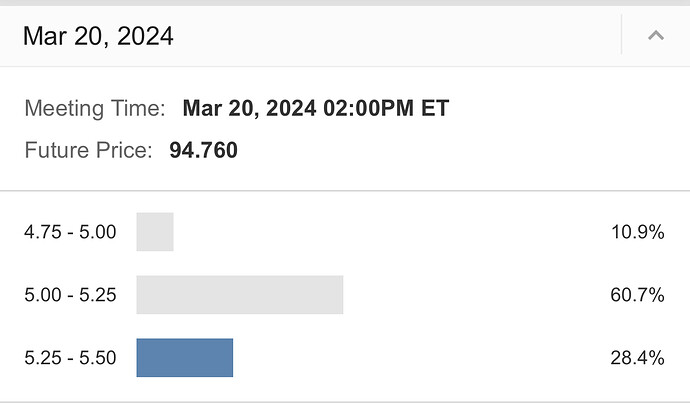Click the 60.7% probability value
The height and width of the screenshot is (403, 690).
[x=637, y=295]
